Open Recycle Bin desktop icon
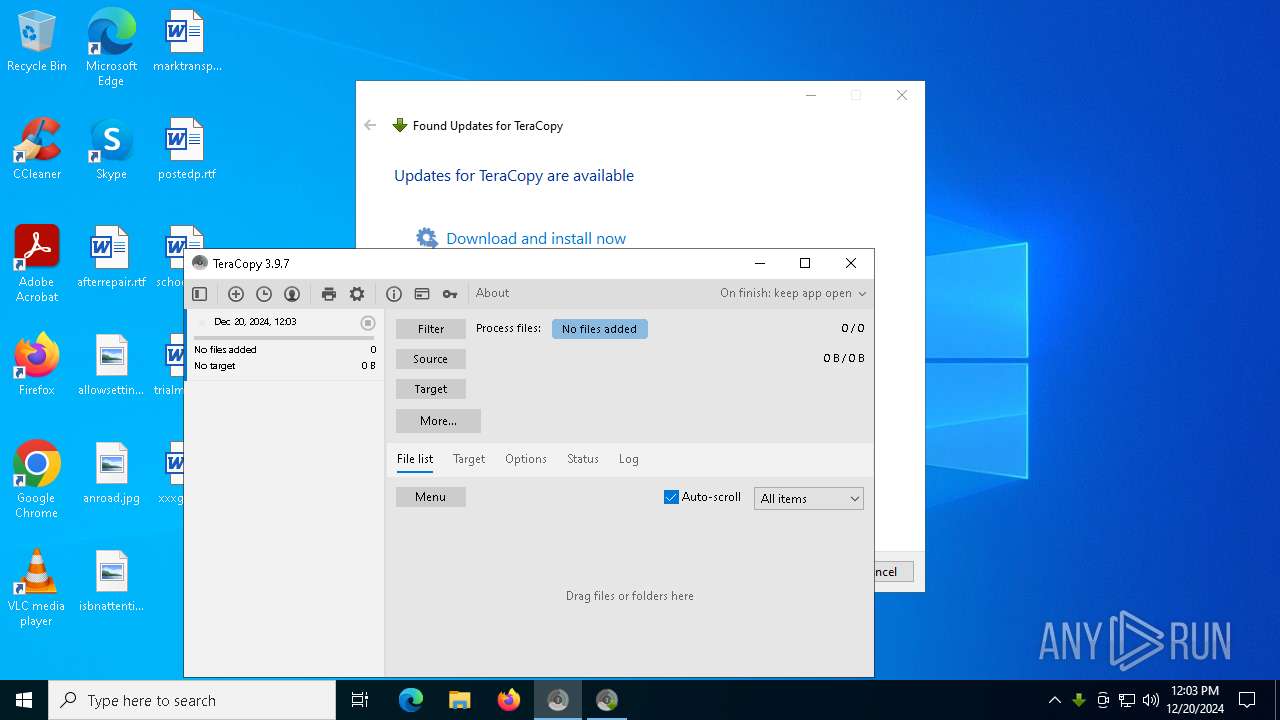 pos(37,43)
